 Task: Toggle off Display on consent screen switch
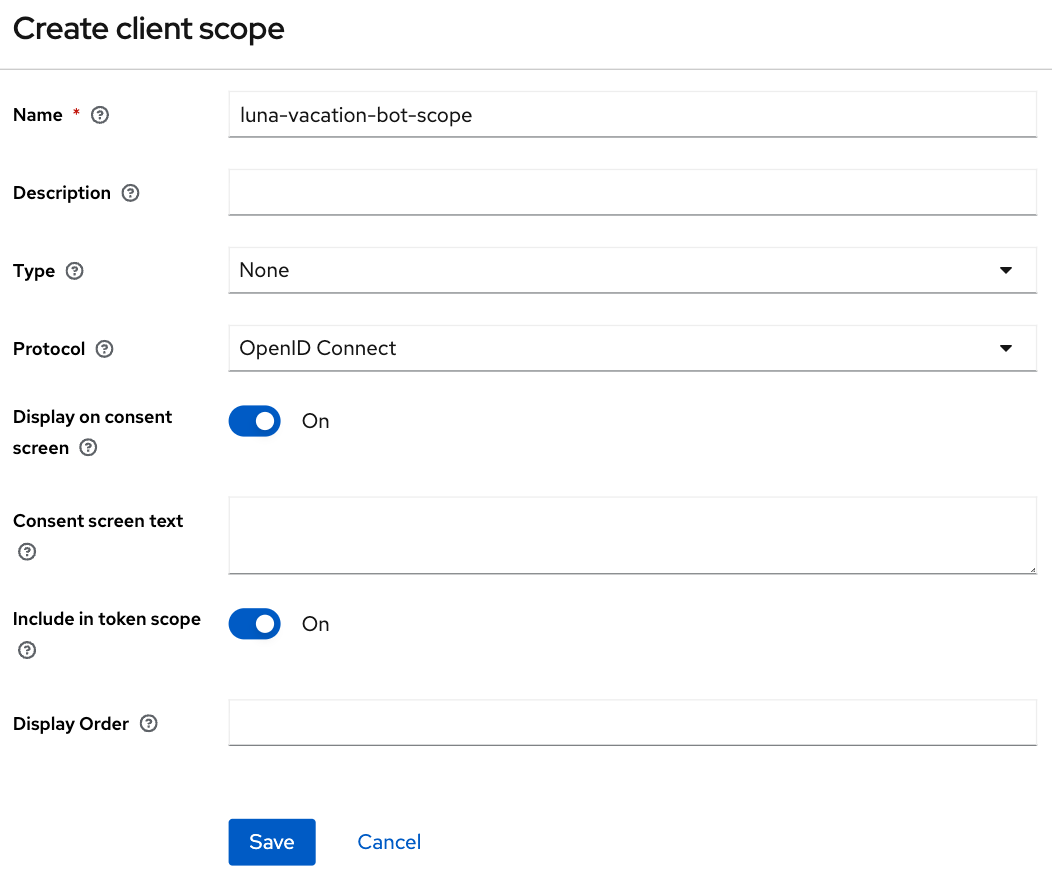254,421
